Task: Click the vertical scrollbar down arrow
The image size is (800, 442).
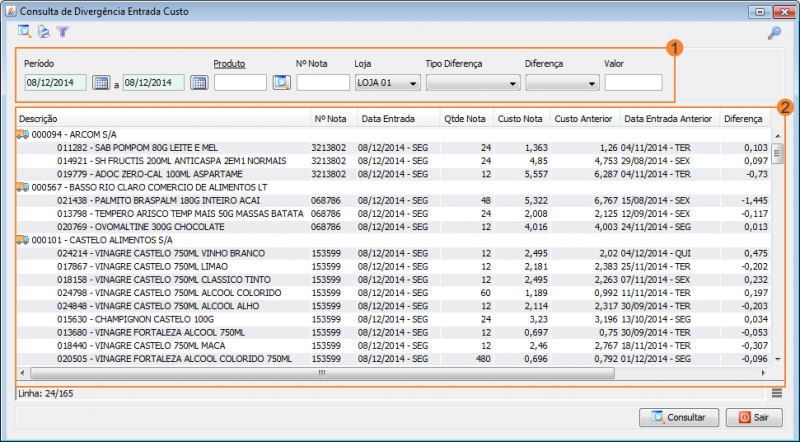Action: coord(778,359)
